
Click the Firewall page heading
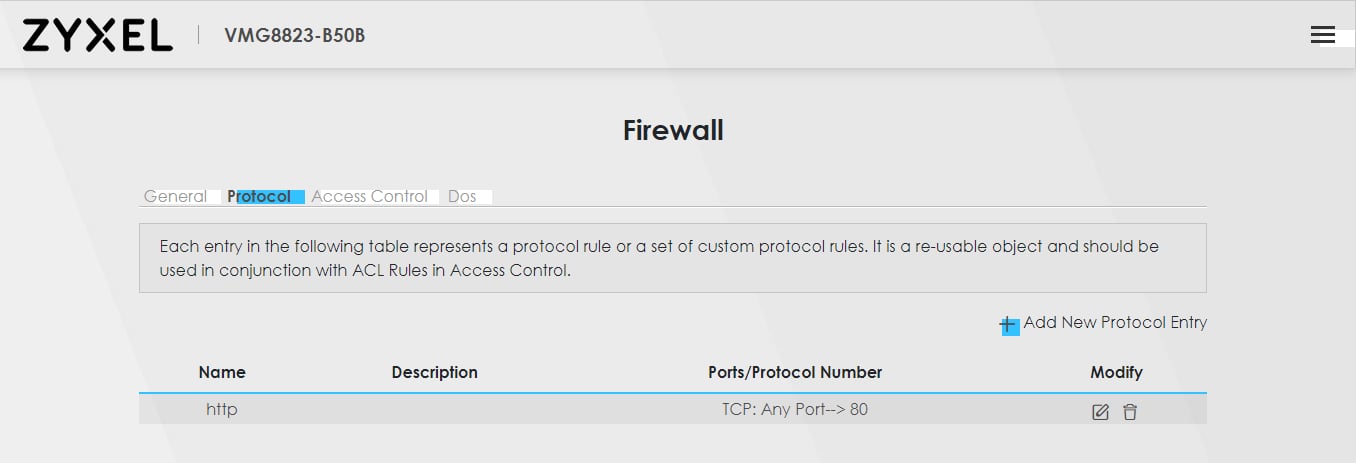[x=673, y=130]
